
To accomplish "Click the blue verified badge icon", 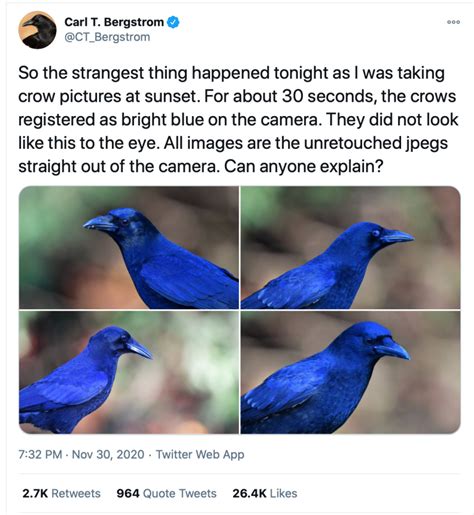I will pos(173,22).
